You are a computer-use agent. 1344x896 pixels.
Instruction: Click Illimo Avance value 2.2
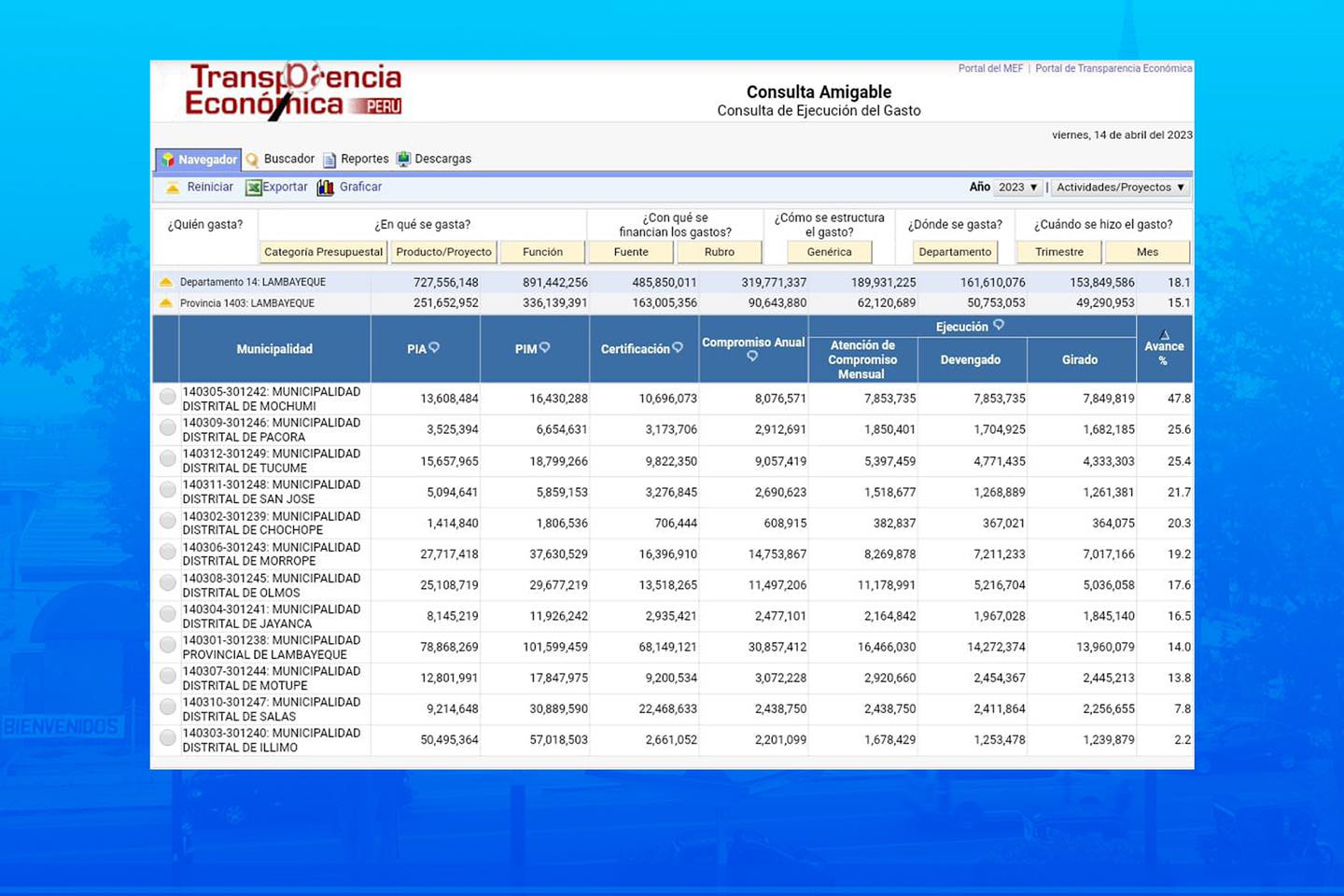click(1183, 740)
